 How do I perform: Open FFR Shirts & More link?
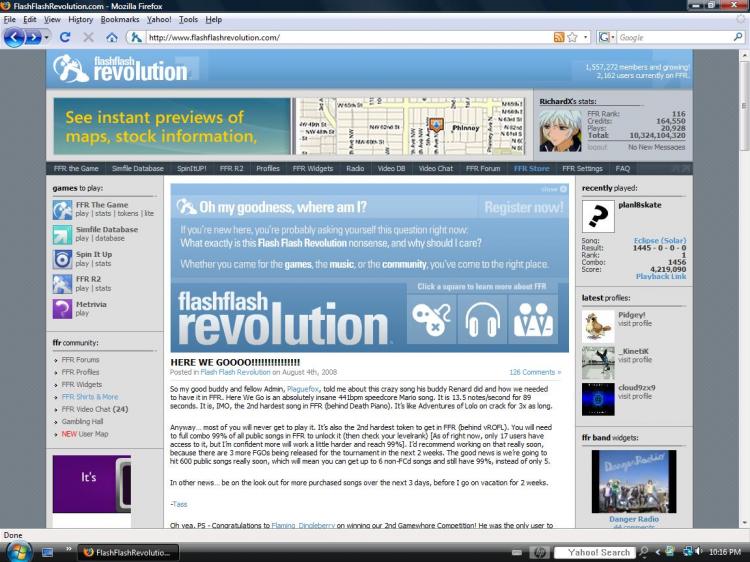pyautogui.click(x=89, y=397)
